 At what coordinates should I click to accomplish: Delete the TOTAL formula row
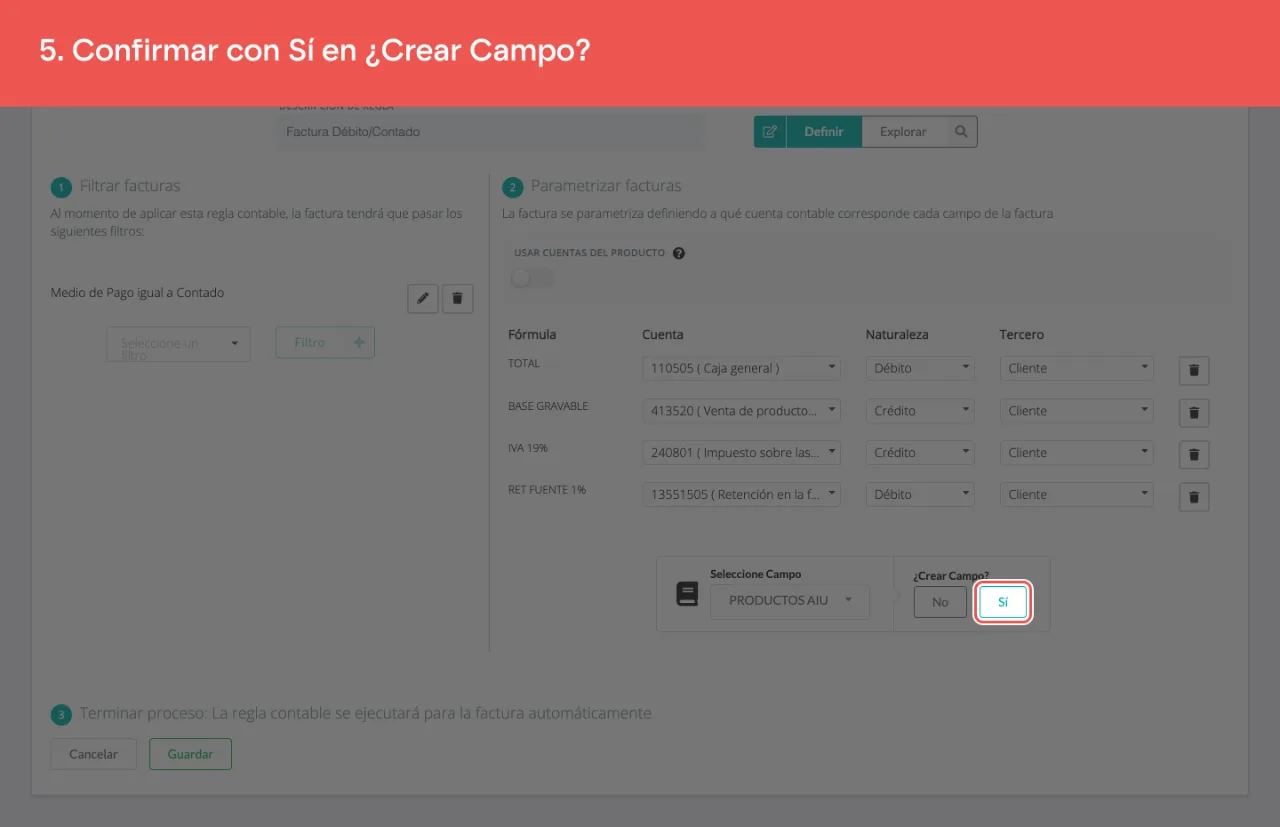1194,370
